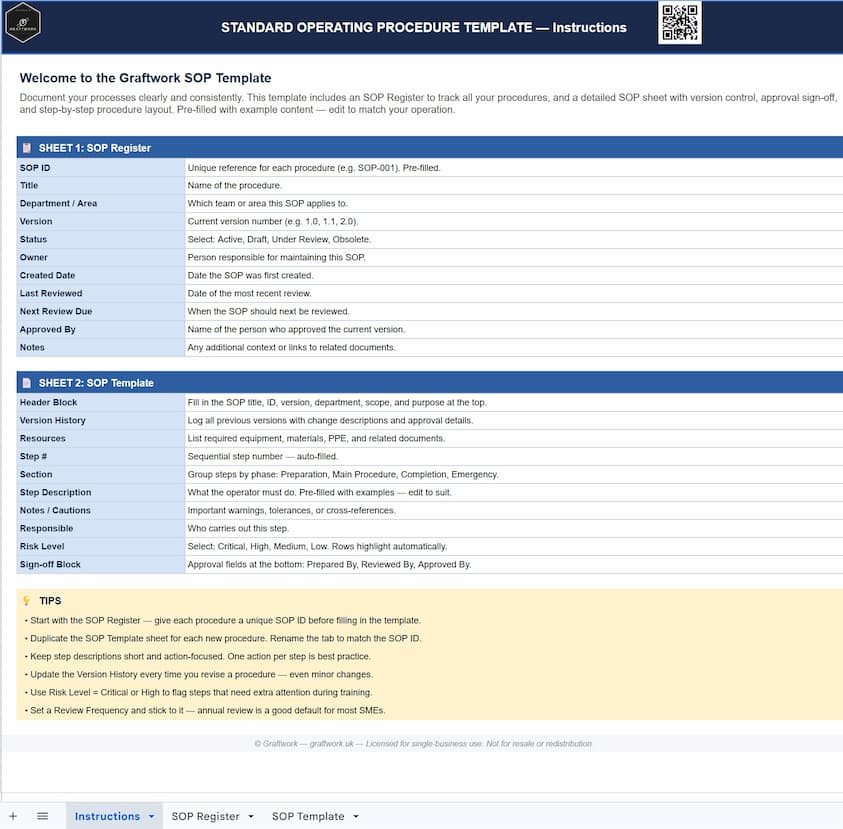Select the 'Owner' label cell
This screenshot has width=843, height=829.
click(x=101, y=258)
